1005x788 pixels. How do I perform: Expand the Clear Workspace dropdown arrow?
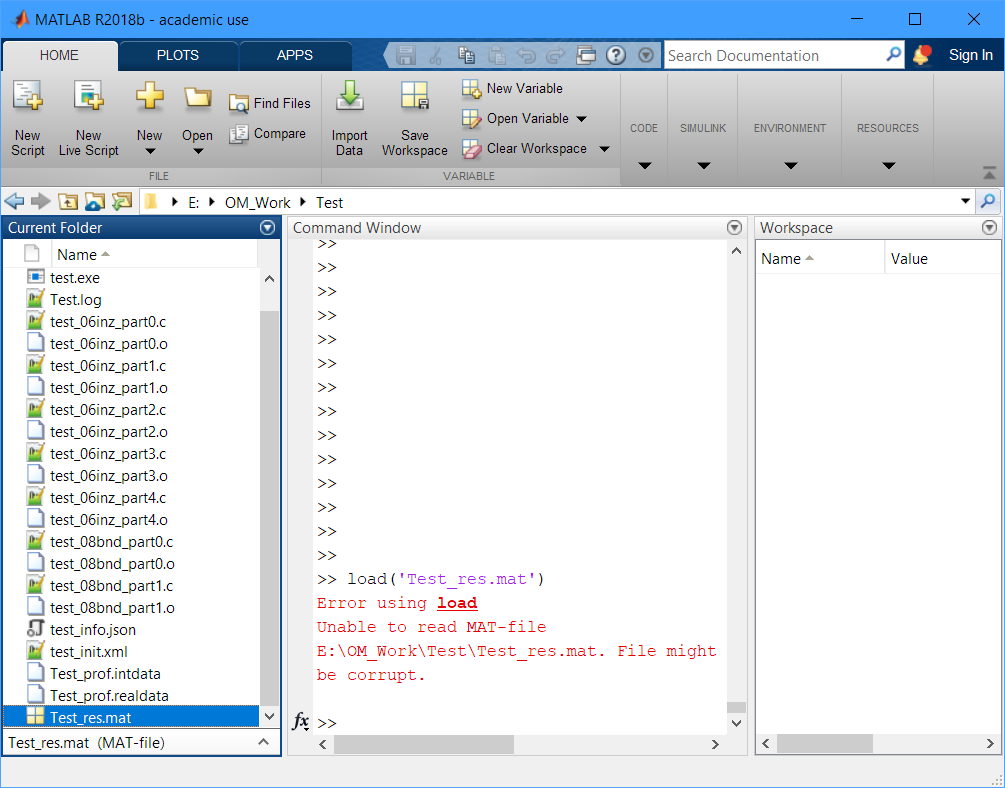tap(604, 149)
